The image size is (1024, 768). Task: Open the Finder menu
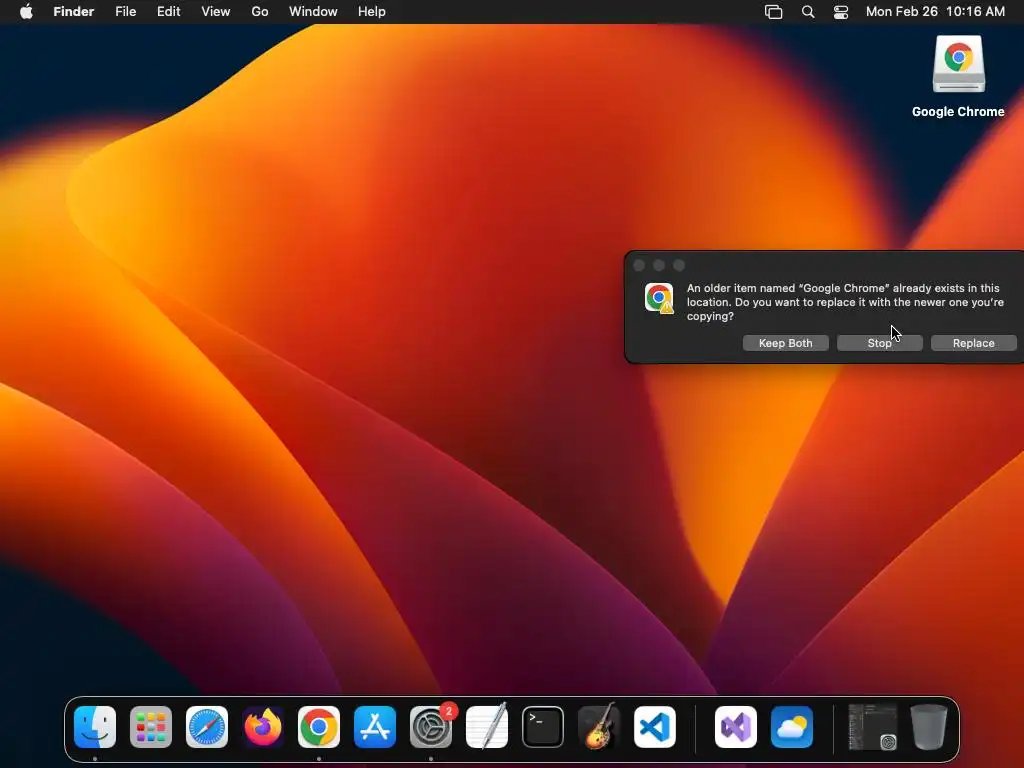pos(74,12)
